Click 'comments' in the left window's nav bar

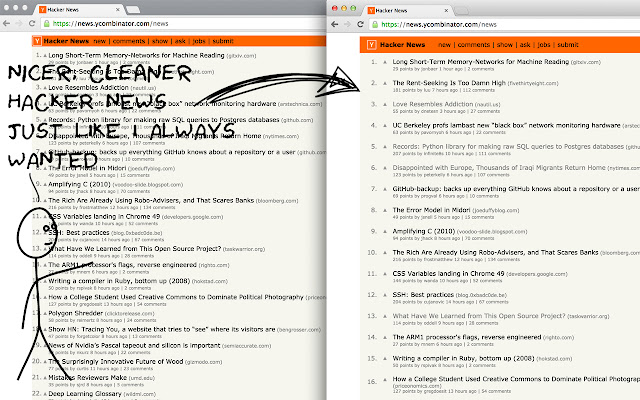129,41
